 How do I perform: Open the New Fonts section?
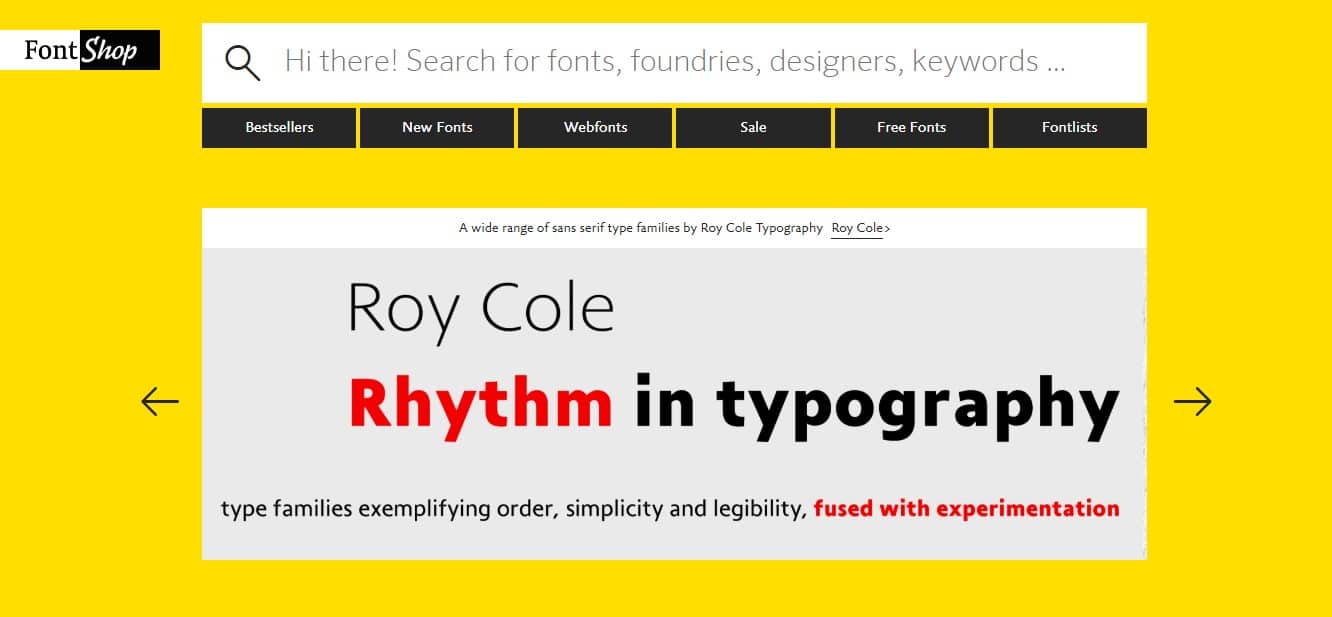pos(437,128)
